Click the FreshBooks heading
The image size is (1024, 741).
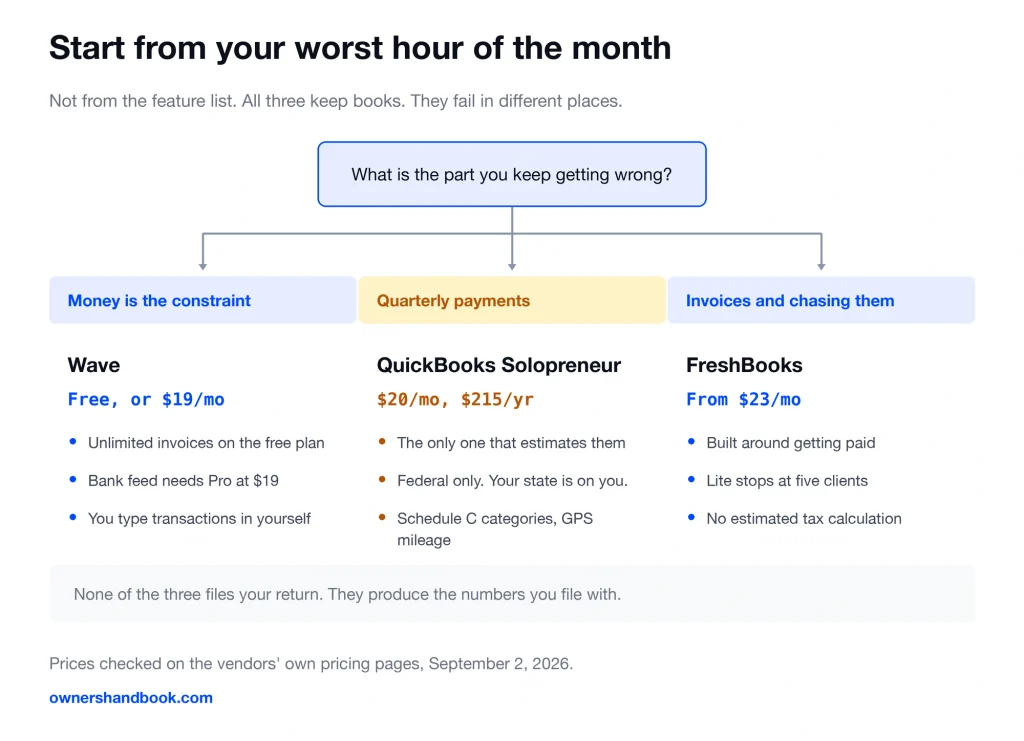pos(744,365)
